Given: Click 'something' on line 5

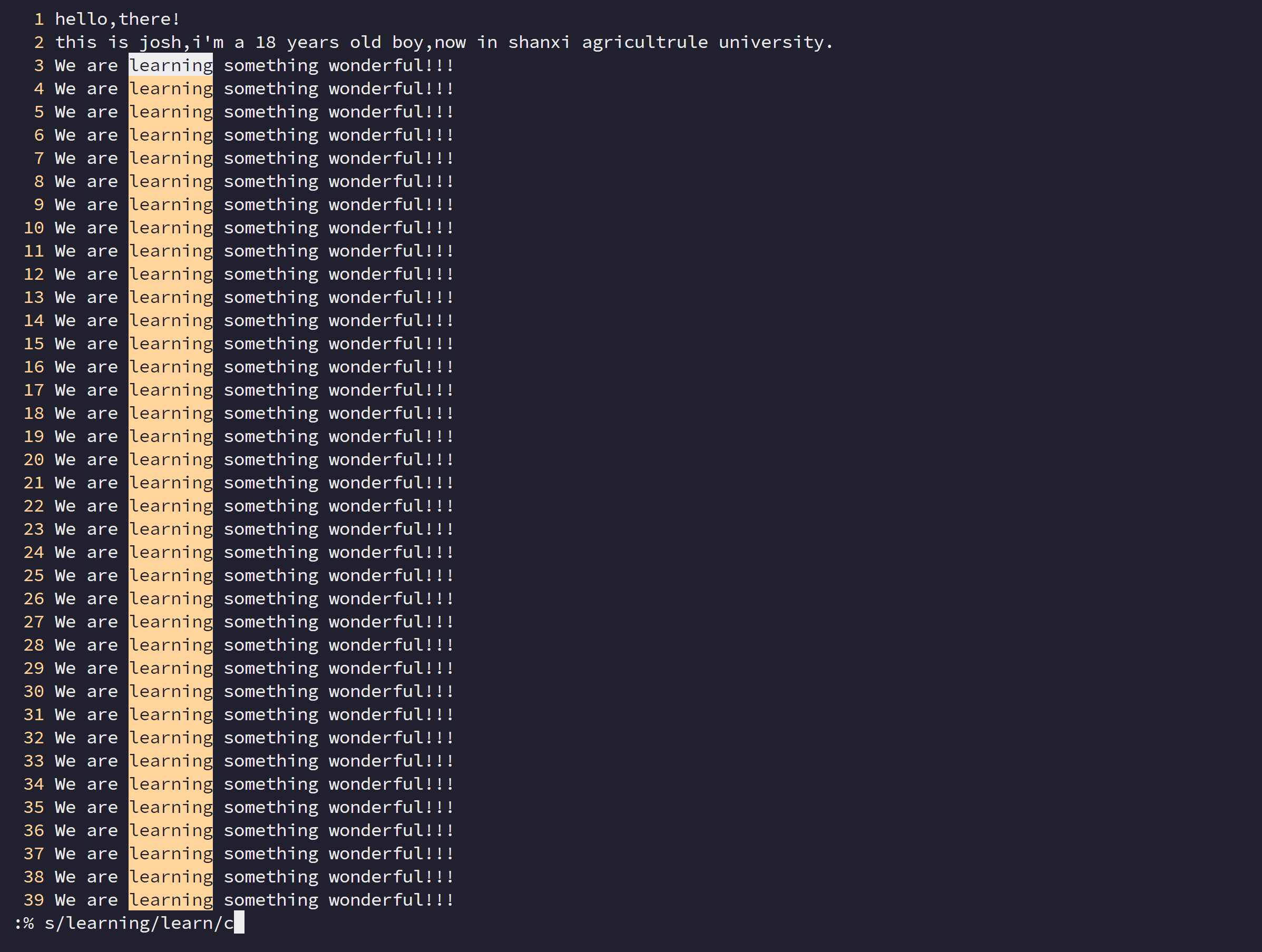Looking at the screenshot, I should pyautogui.click(x=270, y=112).
